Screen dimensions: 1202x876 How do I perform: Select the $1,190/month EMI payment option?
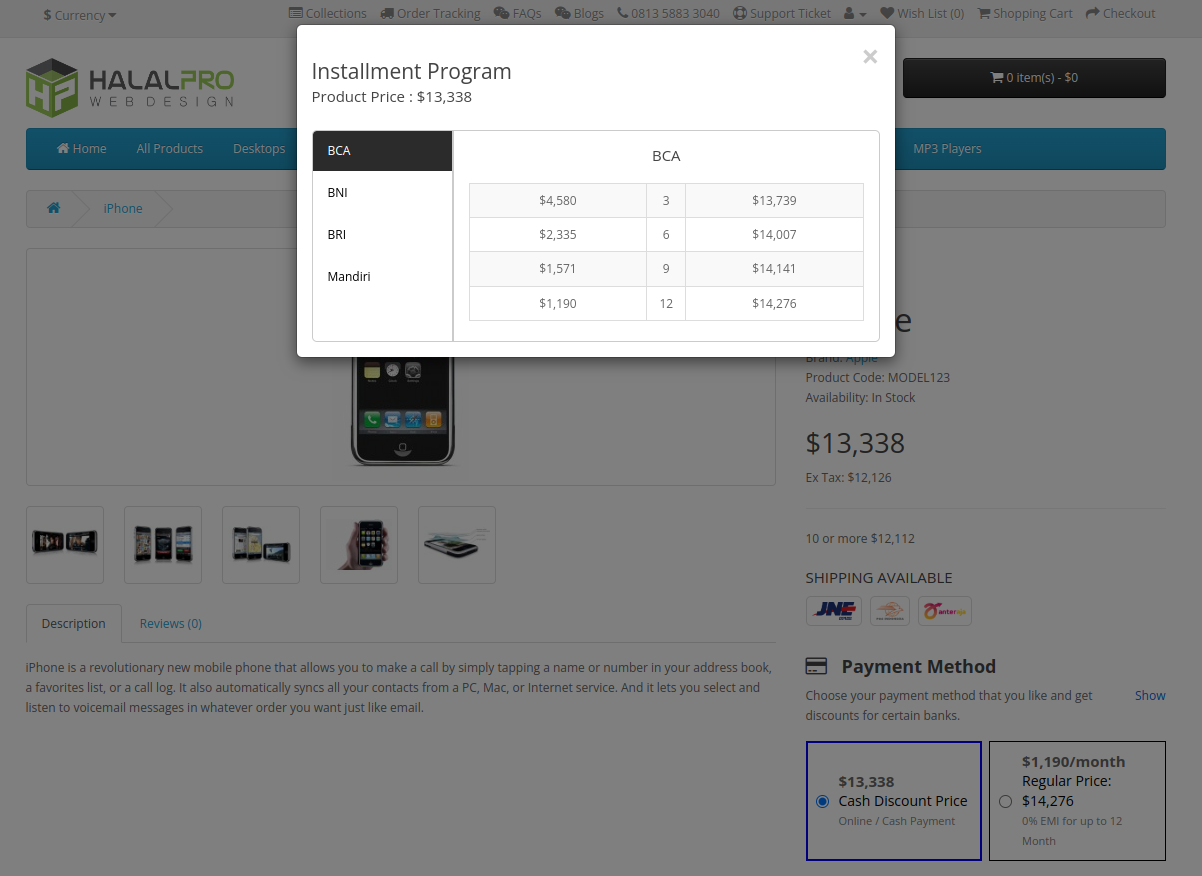click(x=1005, y=800)
